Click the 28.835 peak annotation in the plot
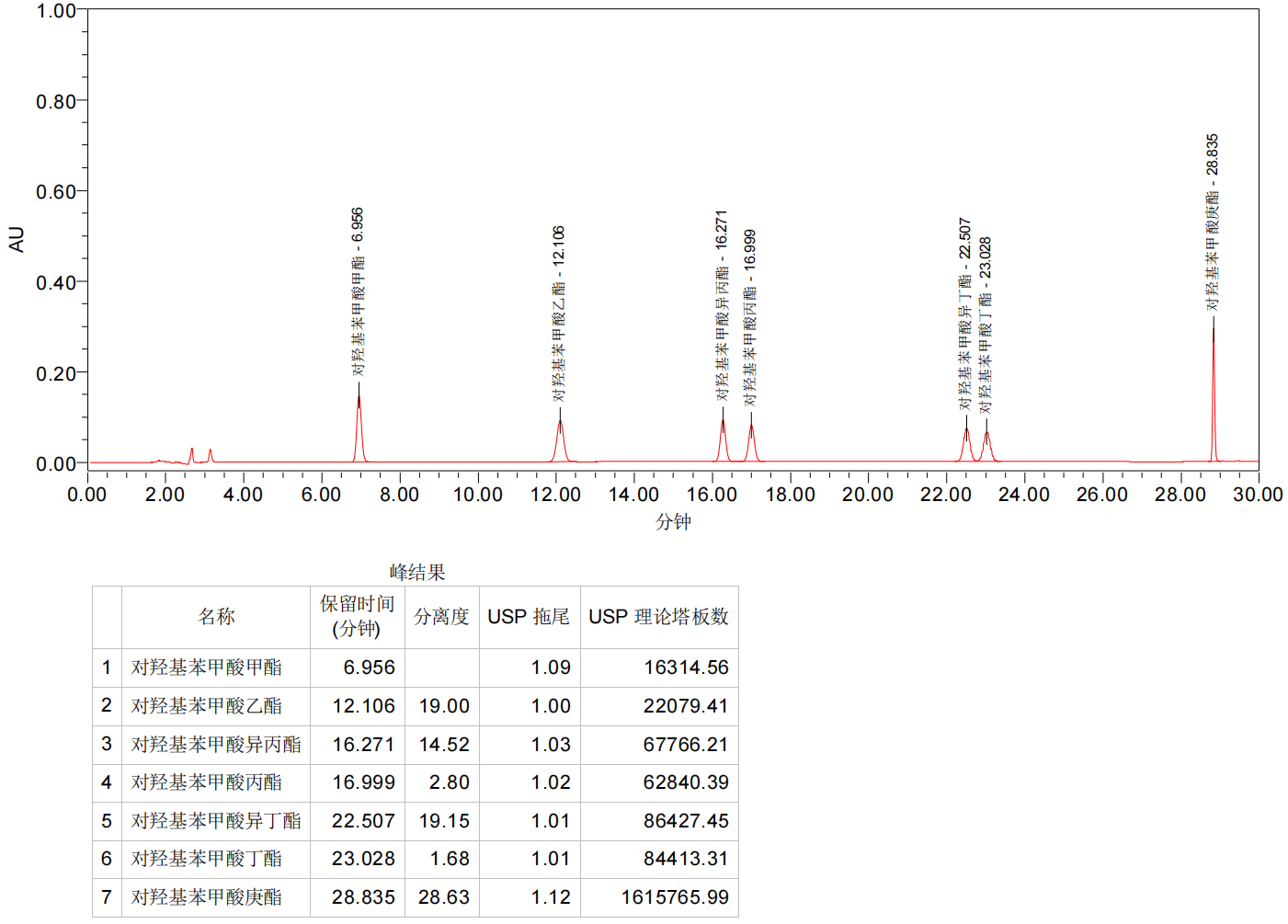1288x924 pixels. pyautogui.click(x=1212, y=222)
